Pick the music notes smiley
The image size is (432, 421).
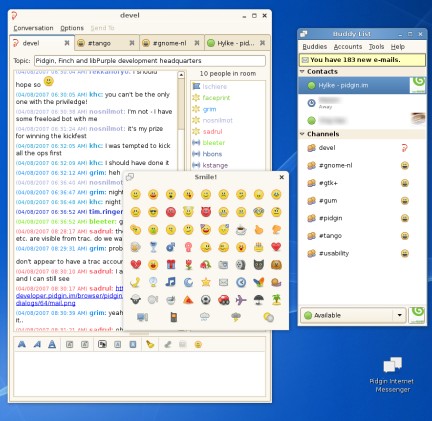pos(171,282)
